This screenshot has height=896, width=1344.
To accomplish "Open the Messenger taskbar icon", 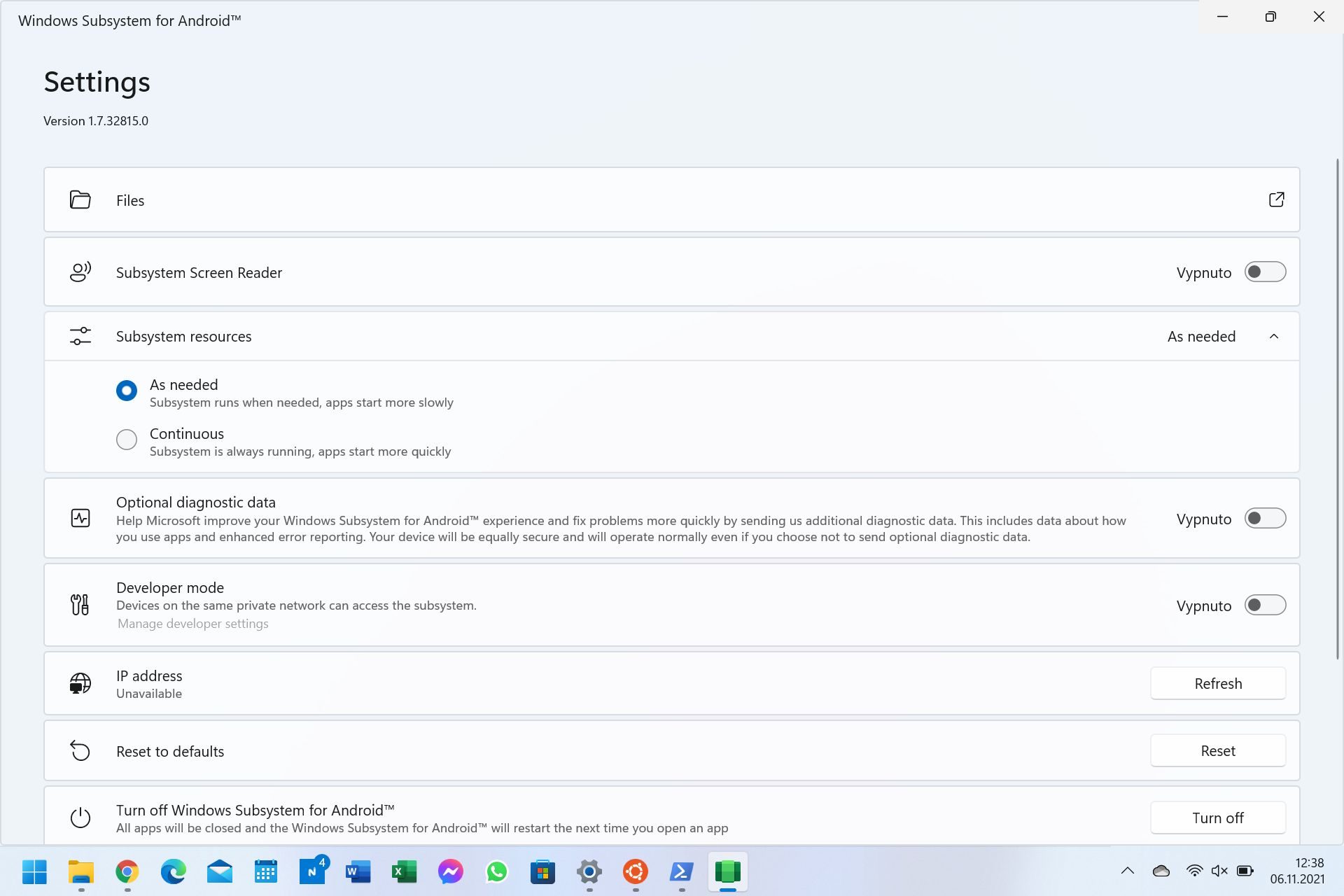I will [451, 871].
